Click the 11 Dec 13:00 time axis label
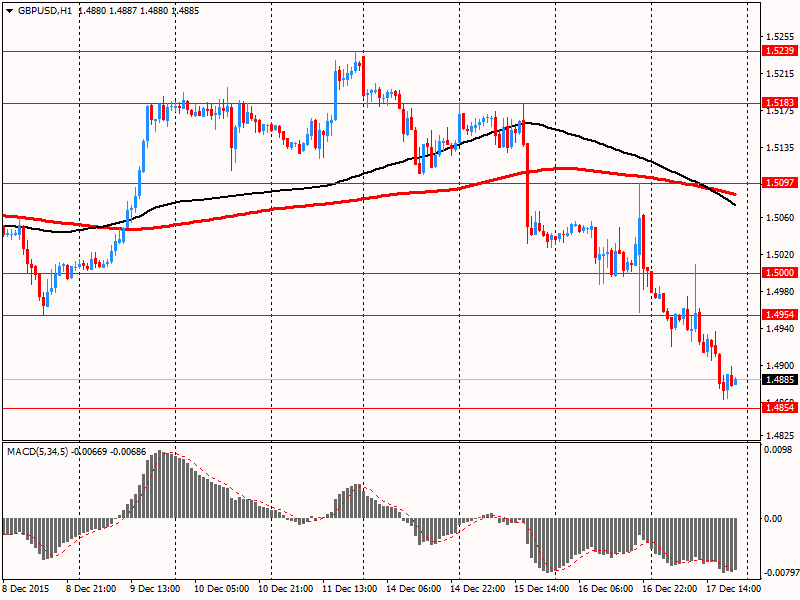This screenshot has height=600, width=800. tap(349, 588)
